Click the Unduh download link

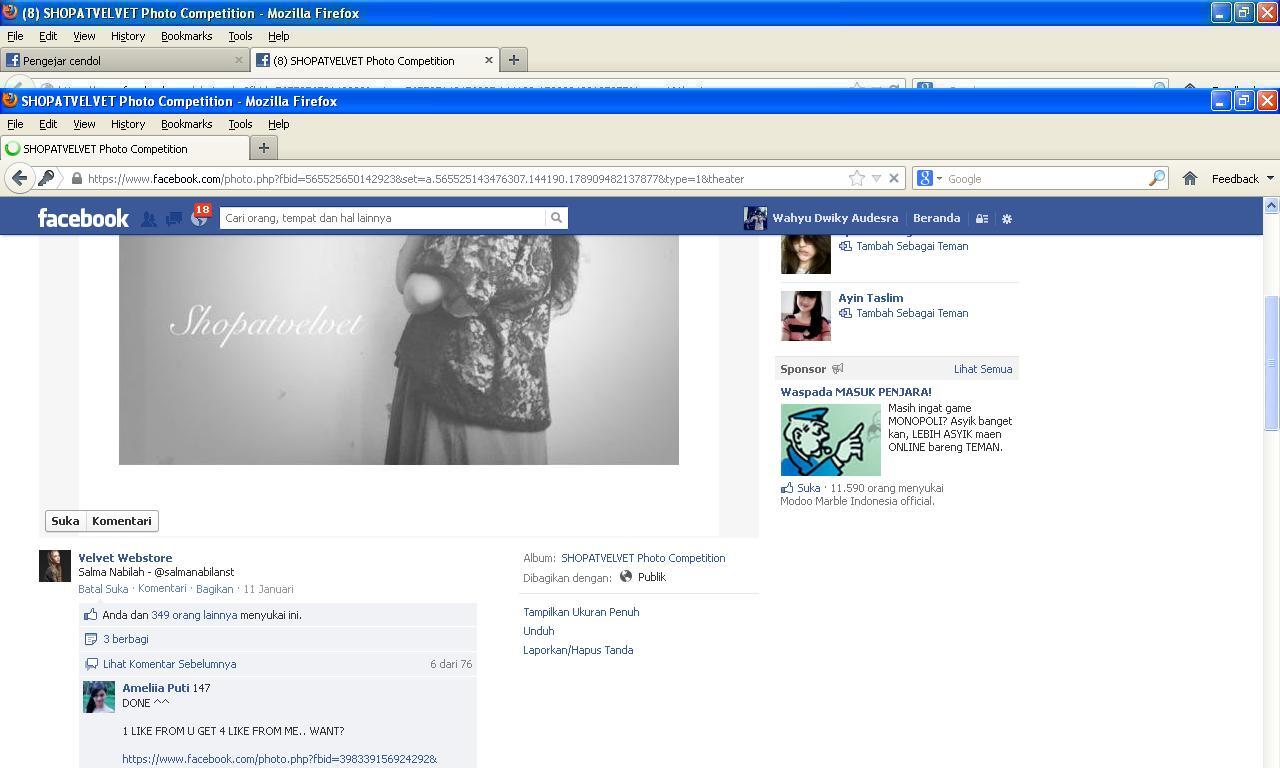539,631
